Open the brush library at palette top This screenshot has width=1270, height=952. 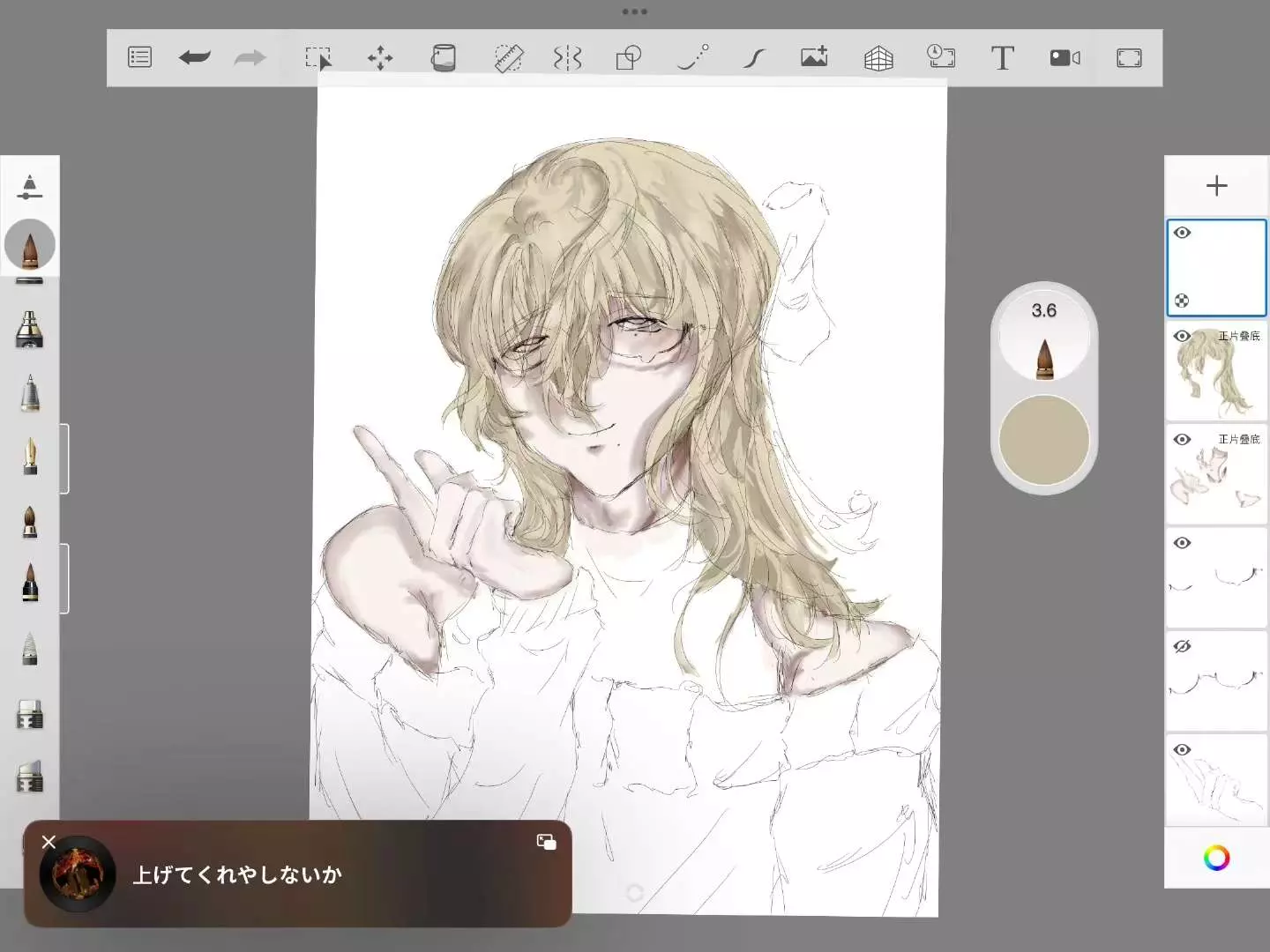point(29,186)
